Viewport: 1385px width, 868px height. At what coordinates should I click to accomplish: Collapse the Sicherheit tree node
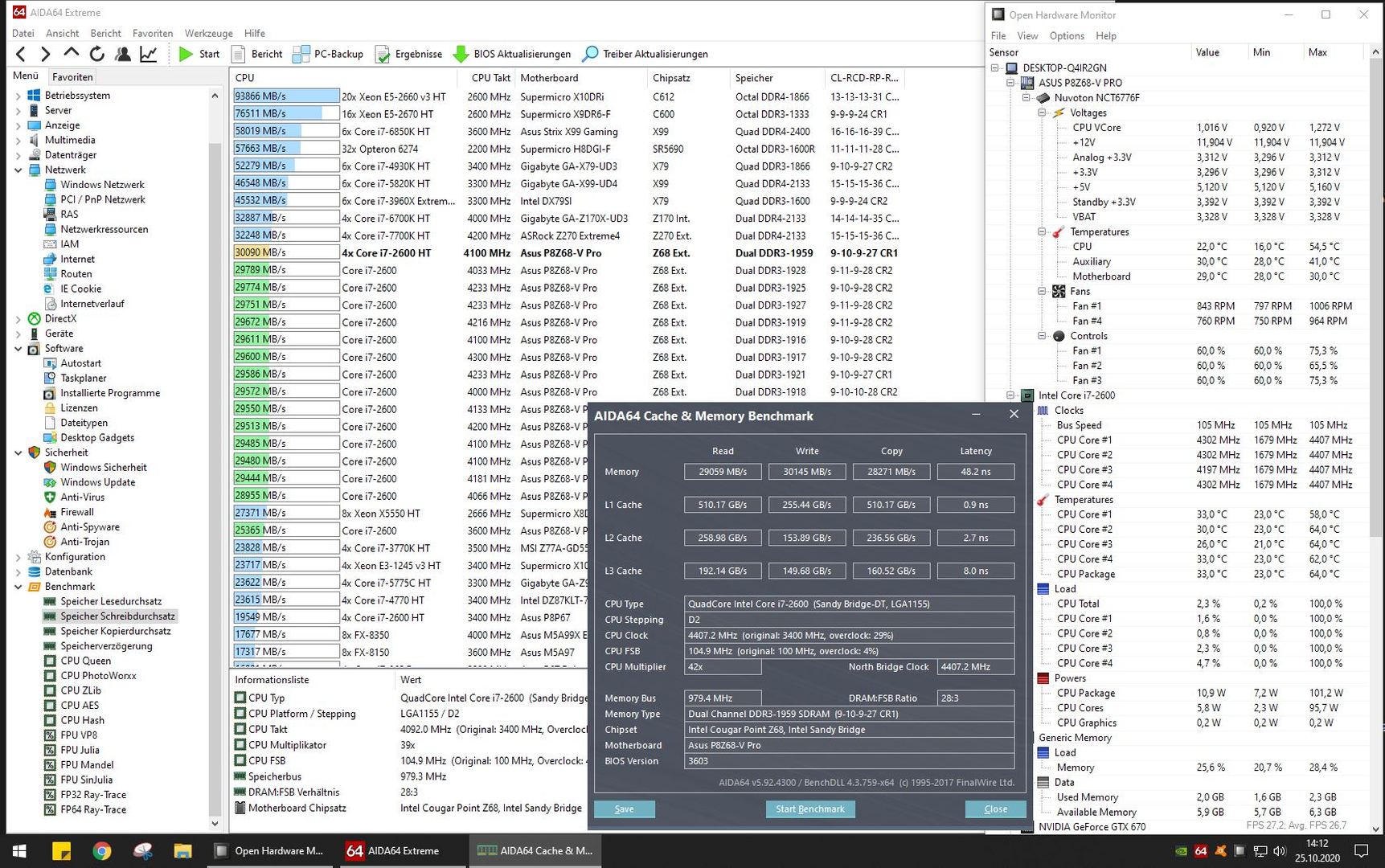click(18, 452)
